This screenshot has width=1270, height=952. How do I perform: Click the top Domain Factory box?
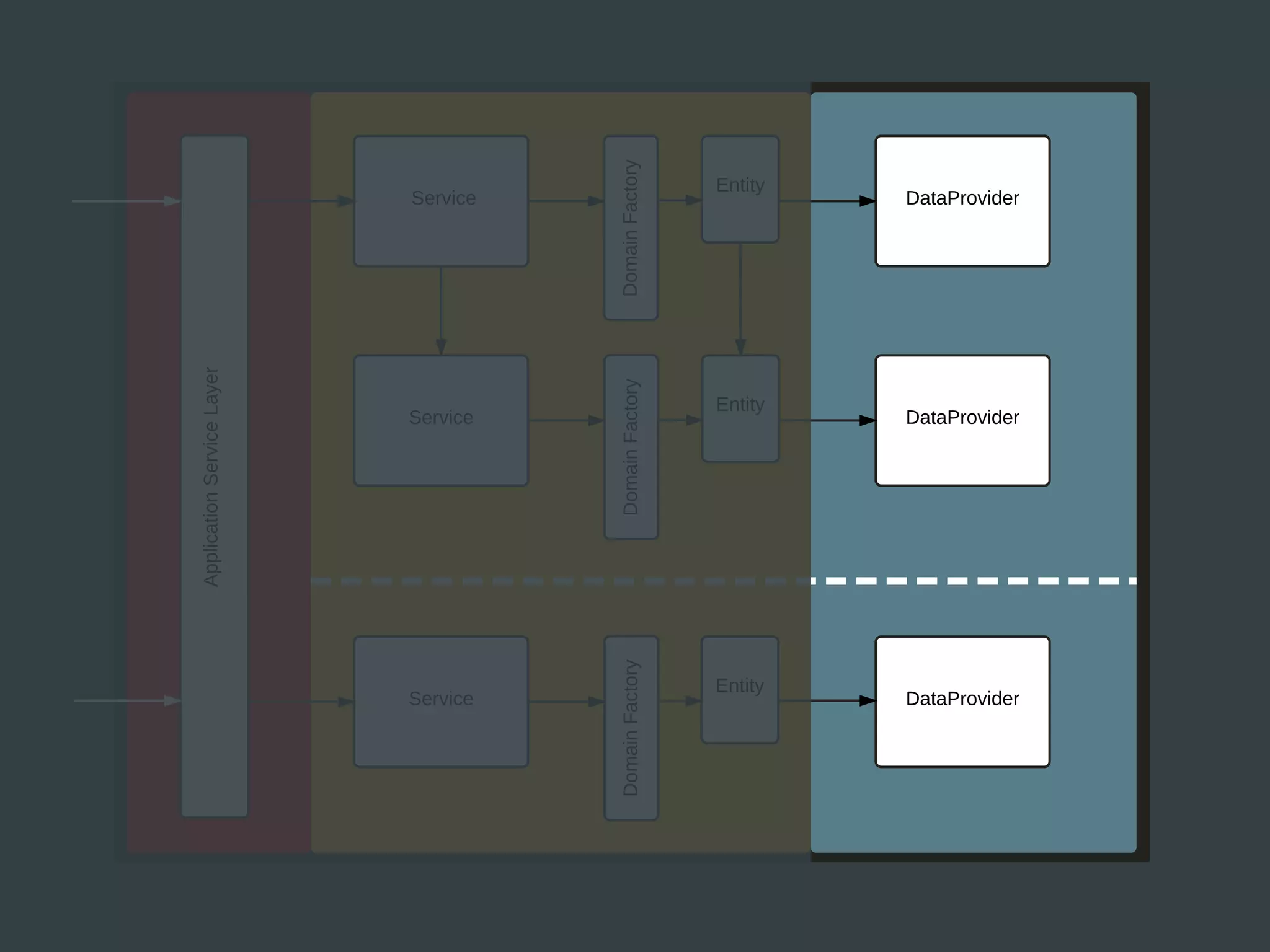pos(631,227)
